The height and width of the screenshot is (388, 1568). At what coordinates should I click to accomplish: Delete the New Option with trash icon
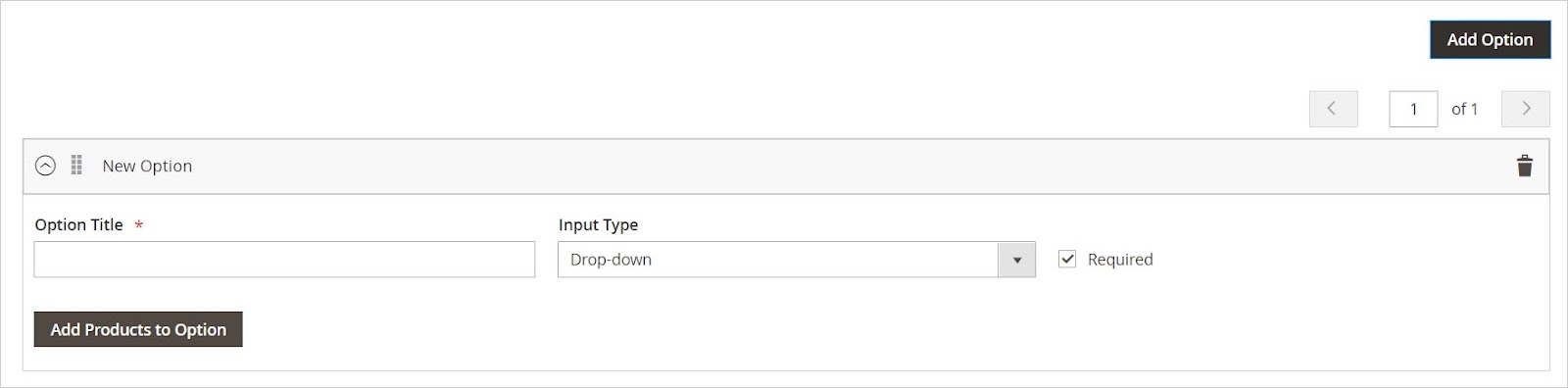pos(1524,166)
